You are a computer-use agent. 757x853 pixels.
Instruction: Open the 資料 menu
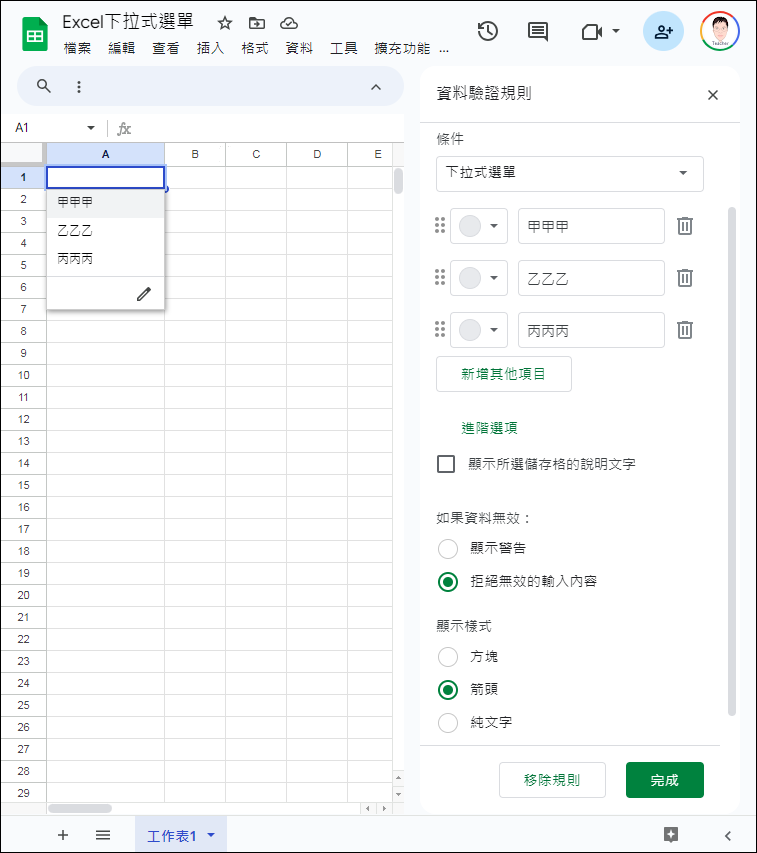pyautogui.click(x=299, y=48)
